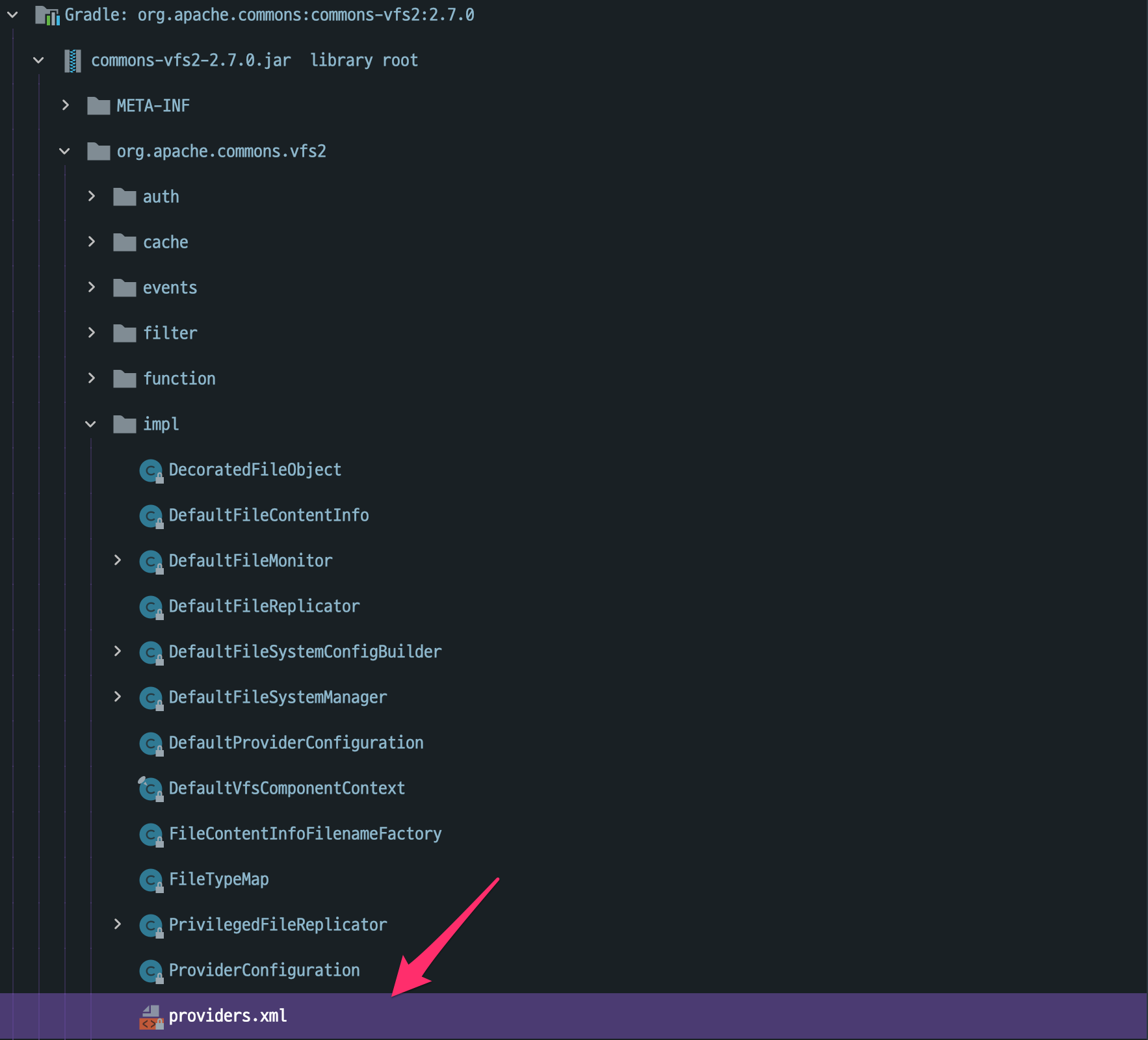Select the 'function' package label

(179, 378)
